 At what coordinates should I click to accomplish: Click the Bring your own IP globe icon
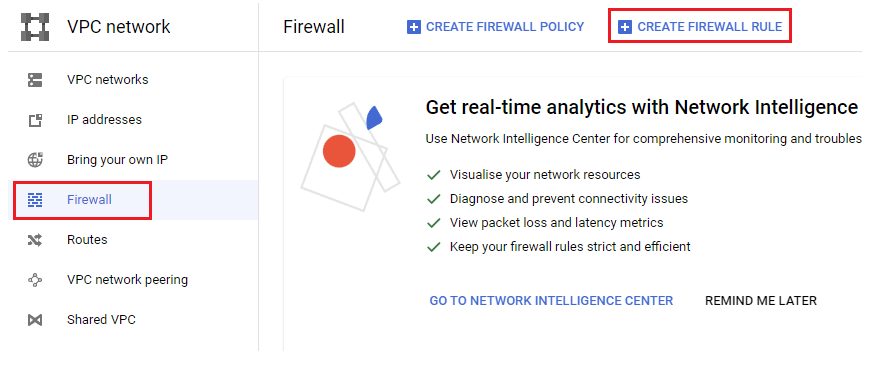point(35,160)
